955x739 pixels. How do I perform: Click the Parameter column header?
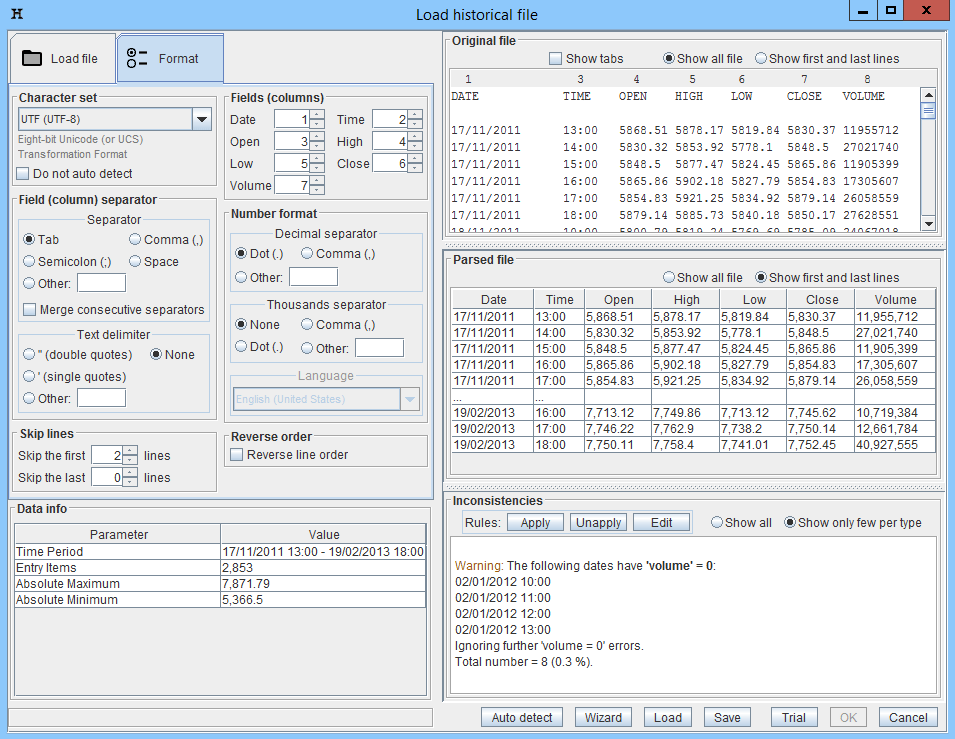click(118, 534)
